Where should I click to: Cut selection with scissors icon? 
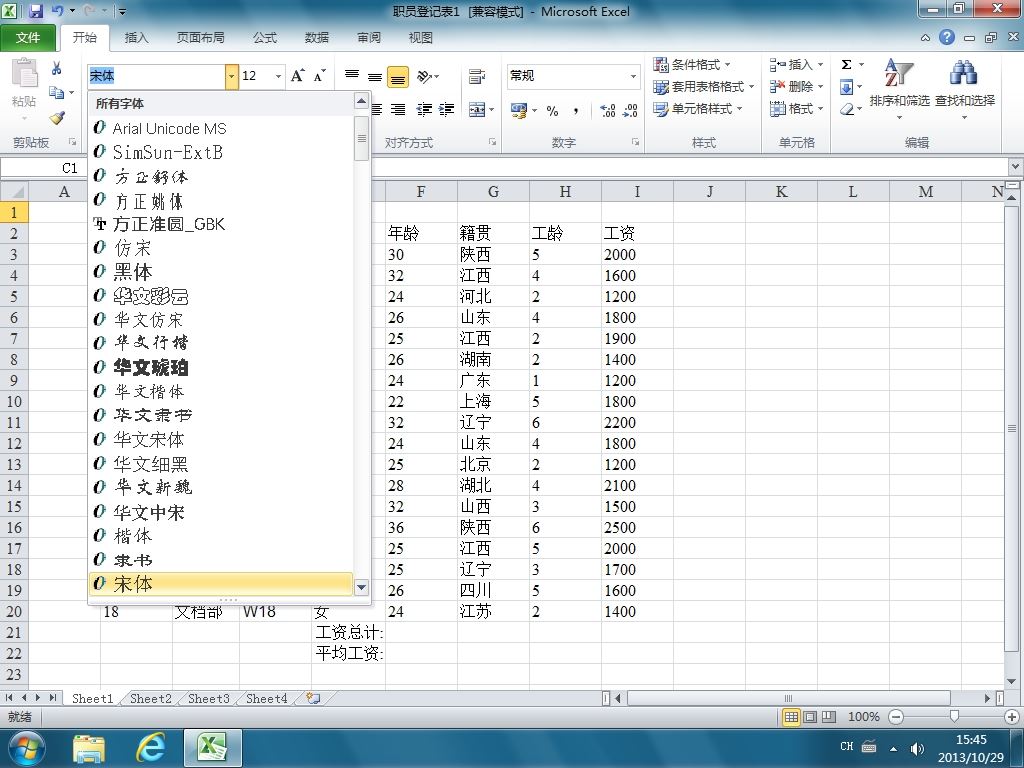click(57, 68)
